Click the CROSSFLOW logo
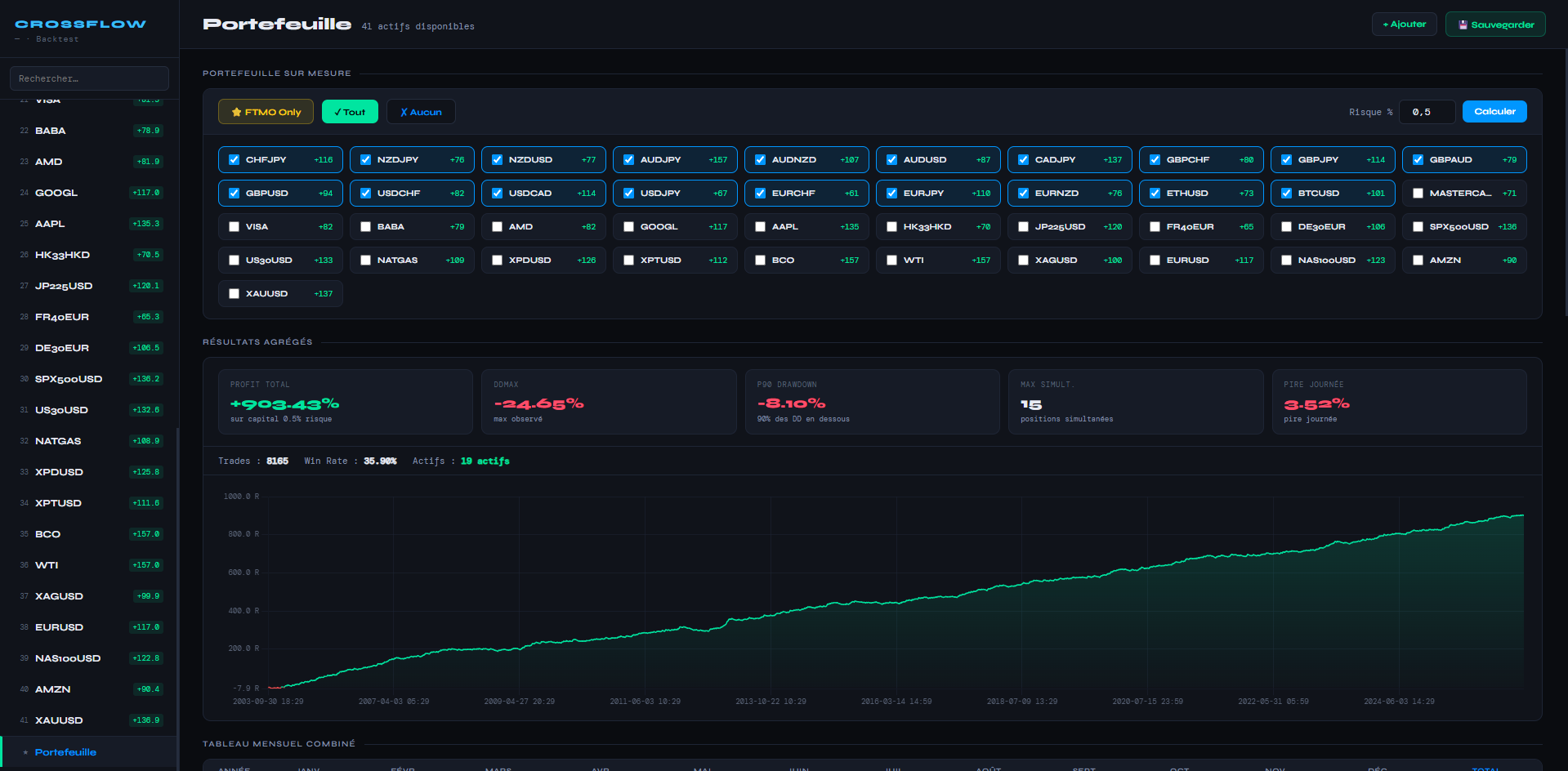This screenshot has width=1568, height=771. point(80,25)
